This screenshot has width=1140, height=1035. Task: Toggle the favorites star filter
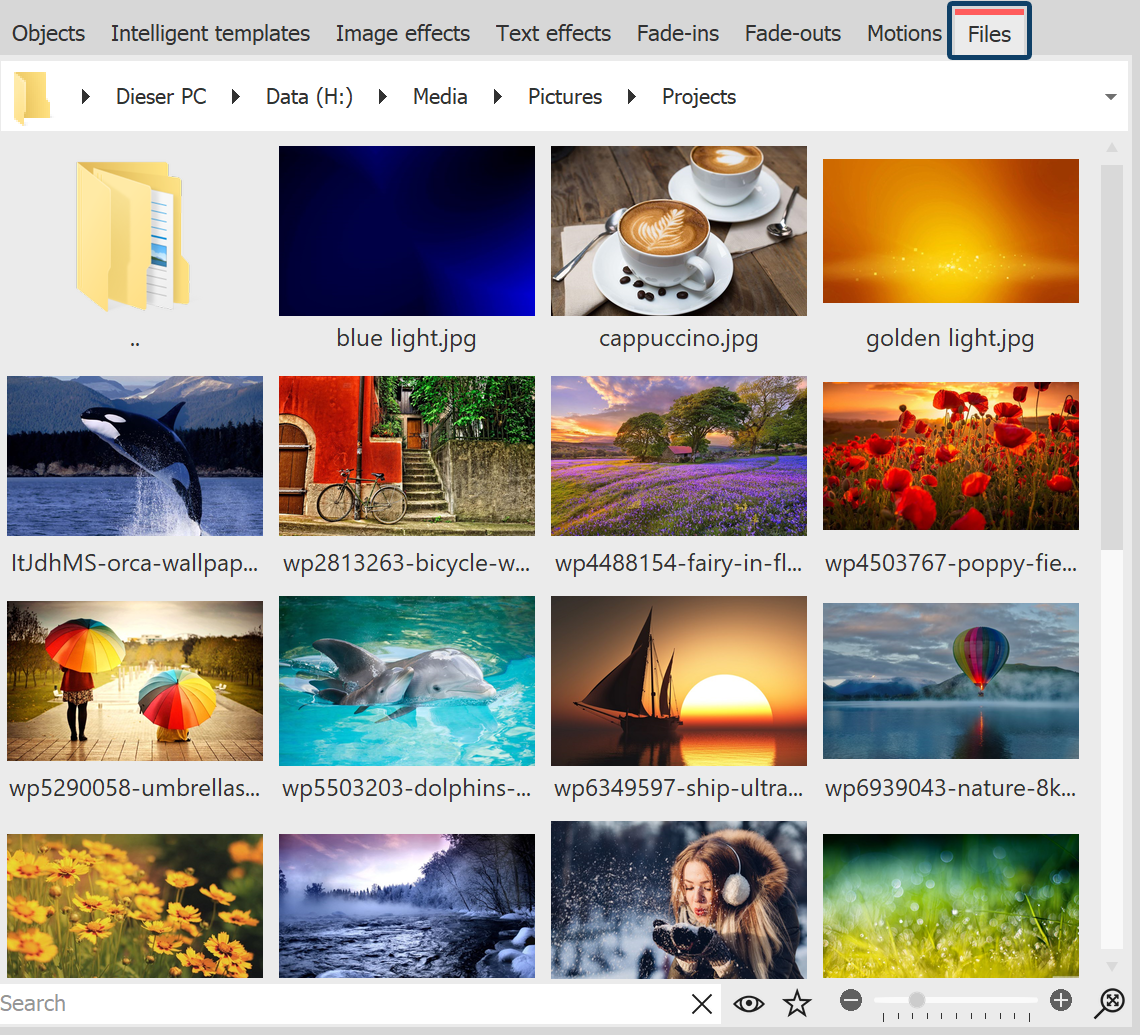pos(797,1003)
